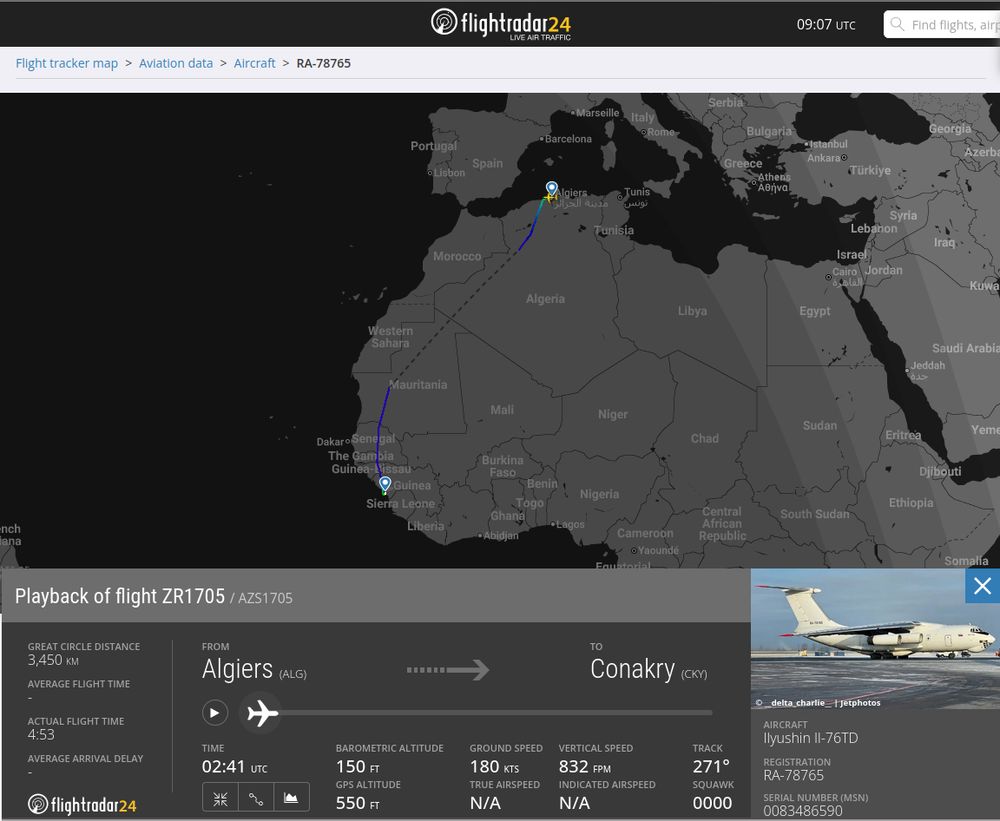Click the 832 FPM vertical speed value

click(x=585, y=767)
